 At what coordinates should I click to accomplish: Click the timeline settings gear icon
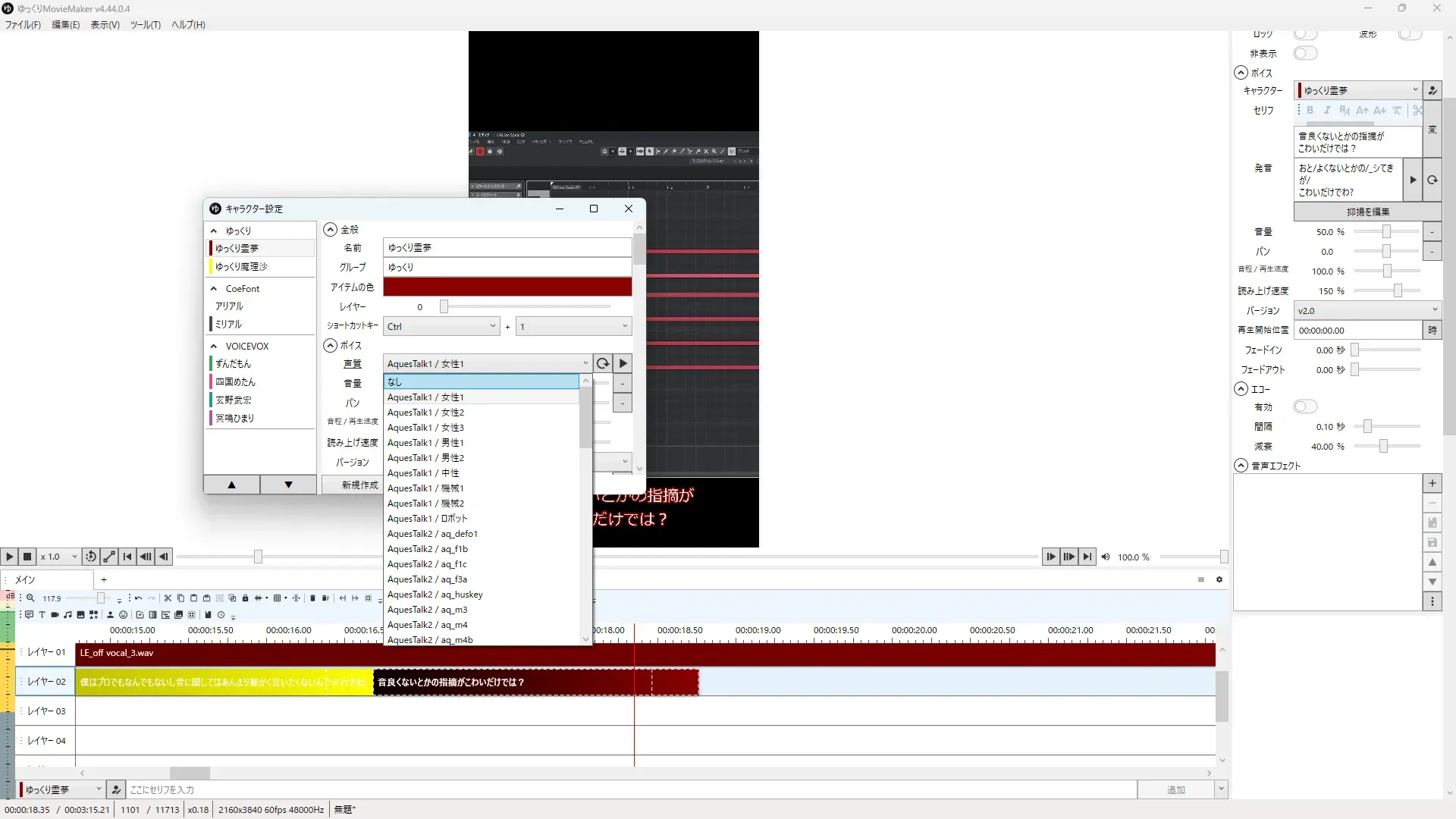point(1219,579)
